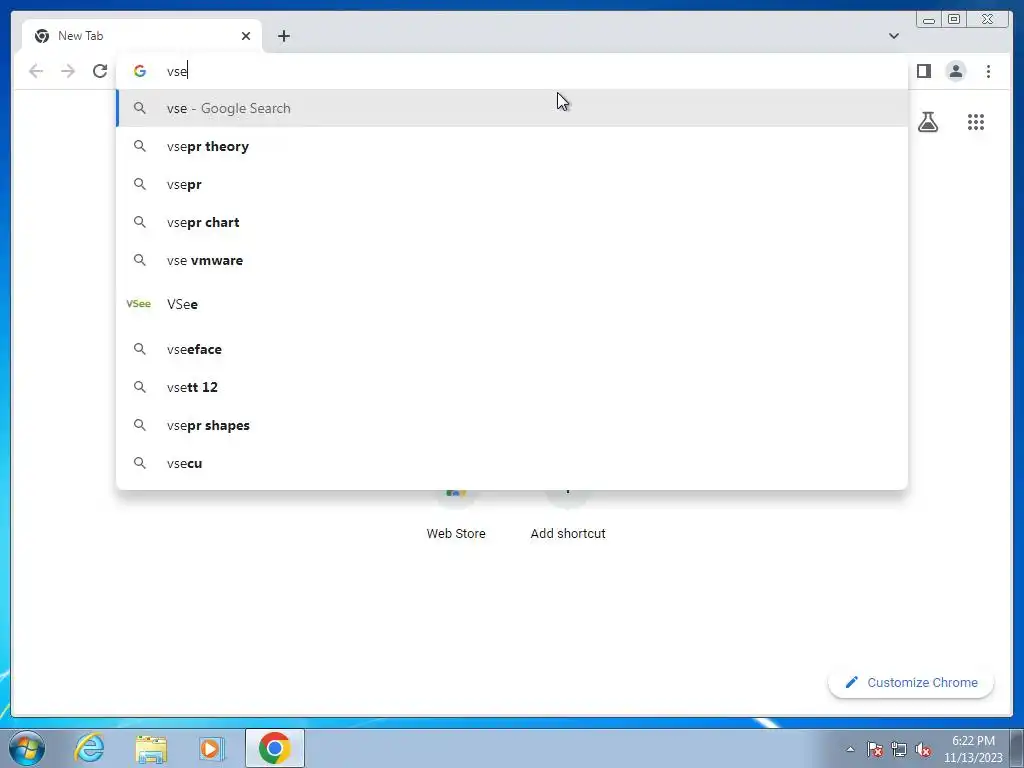Go back using the back arrow

click(36, 71)
